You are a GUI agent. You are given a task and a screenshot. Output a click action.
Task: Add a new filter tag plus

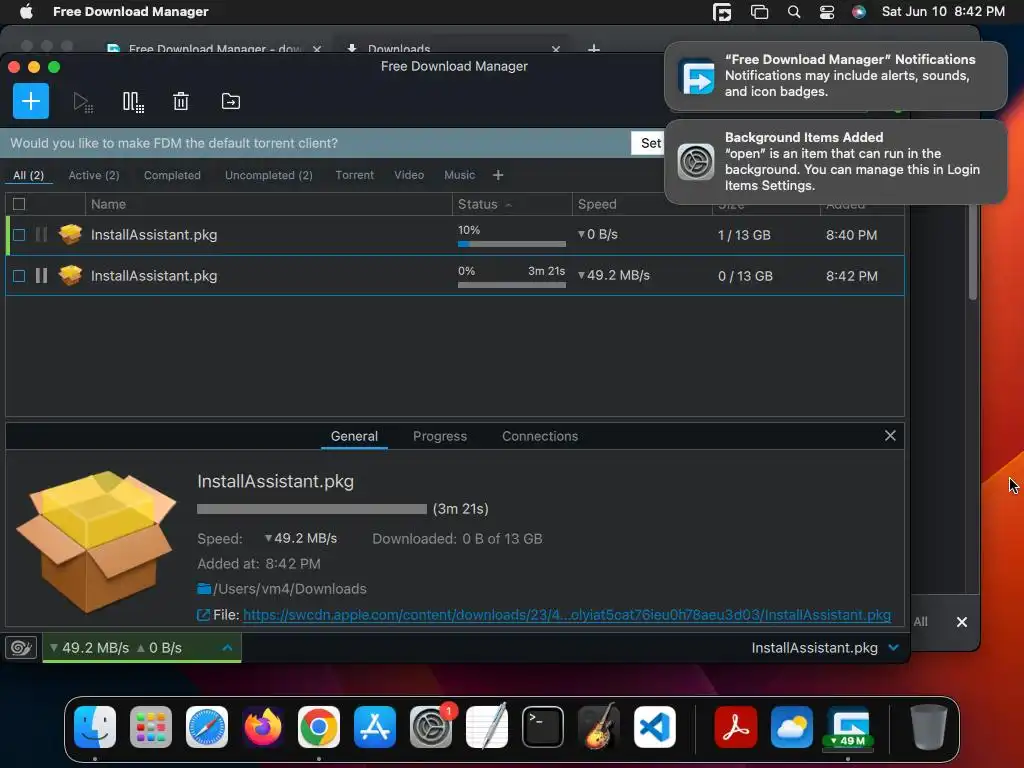pyautogui.click(x=498, y=175)
